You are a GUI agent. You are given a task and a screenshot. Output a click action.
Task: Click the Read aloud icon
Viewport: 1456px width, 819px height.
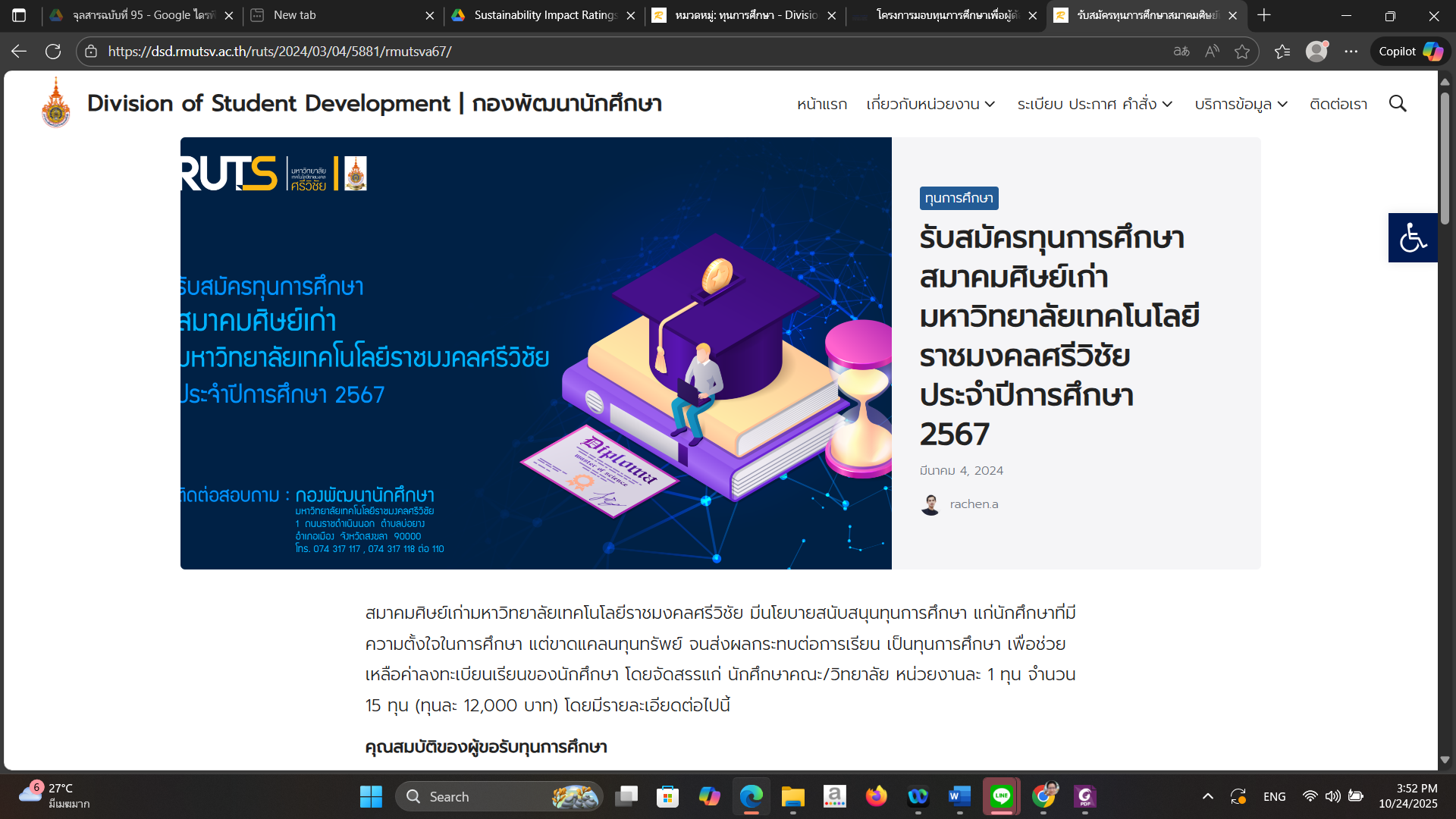(x=1212, y=52)
